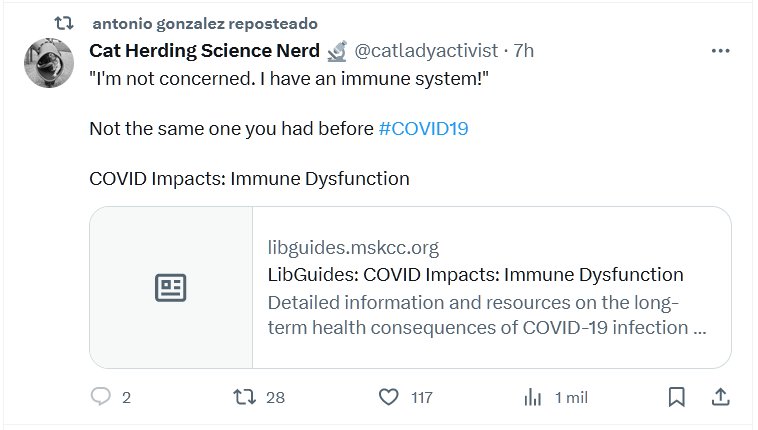
Task: Click the Cat Herding Science Nerd avatar
Action: click(x=47, y=62)
